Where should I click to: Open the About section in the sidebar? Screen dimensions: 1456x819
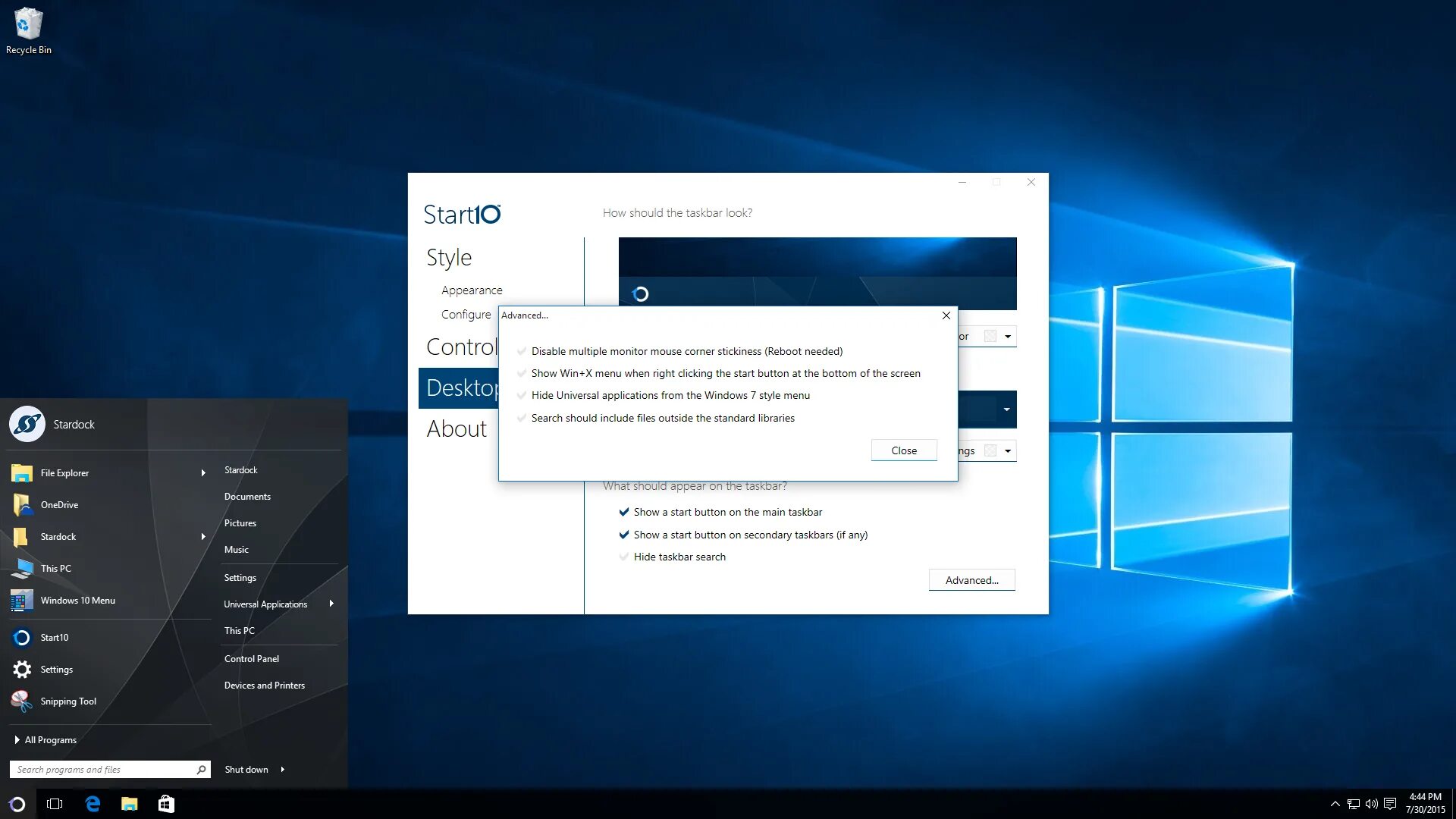(x=457, y=429)
